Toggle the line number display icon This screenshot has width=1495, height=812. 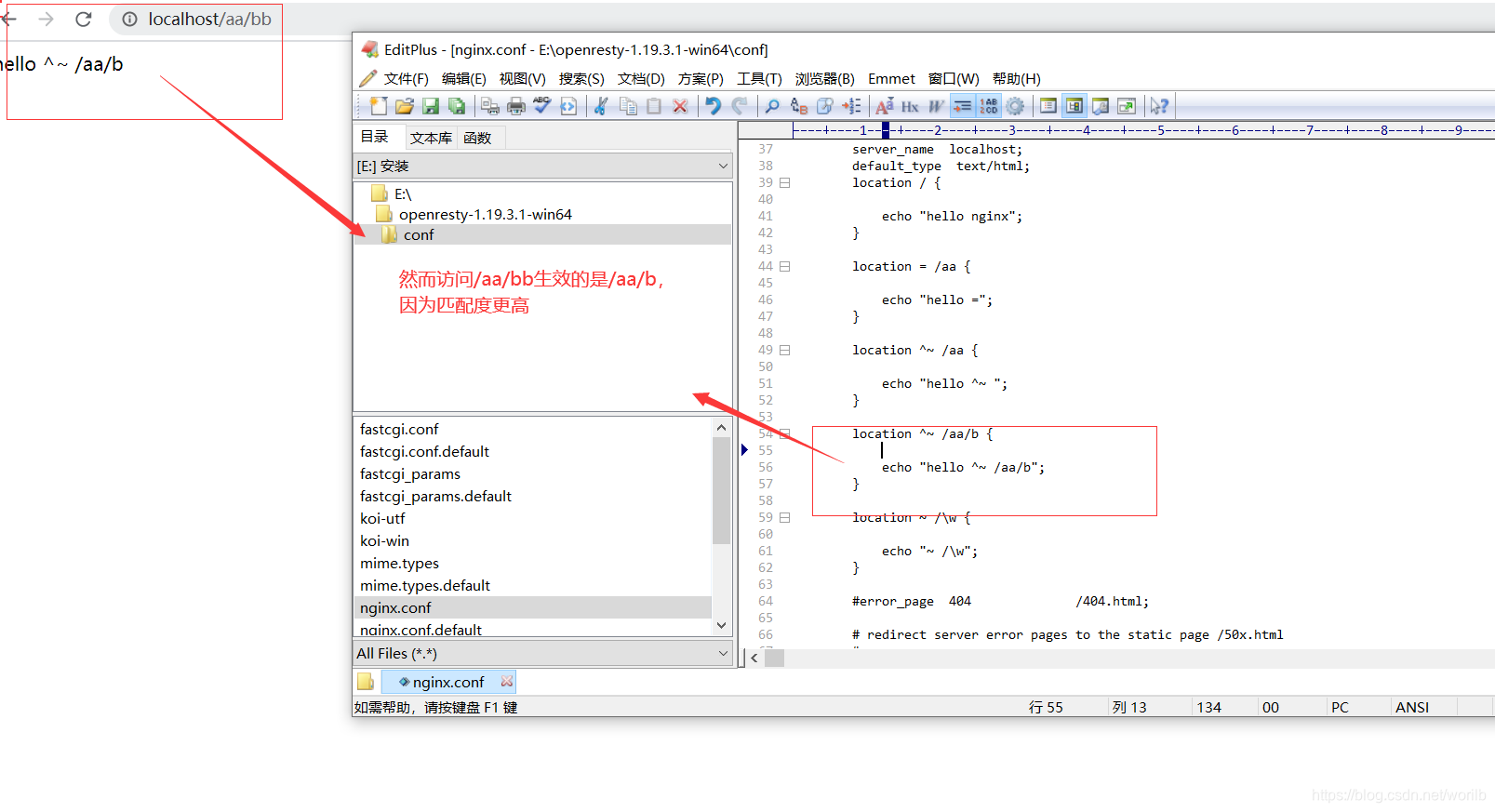coord(988,106)
